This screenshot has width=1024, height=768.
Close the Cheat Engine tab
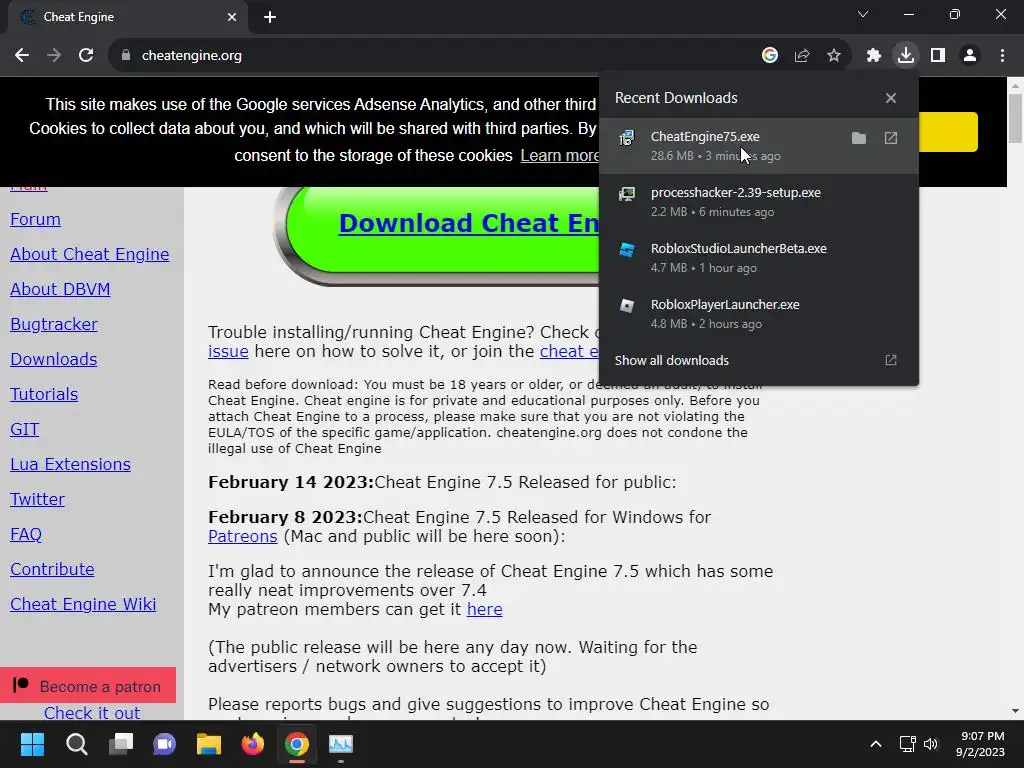[232, 17]
